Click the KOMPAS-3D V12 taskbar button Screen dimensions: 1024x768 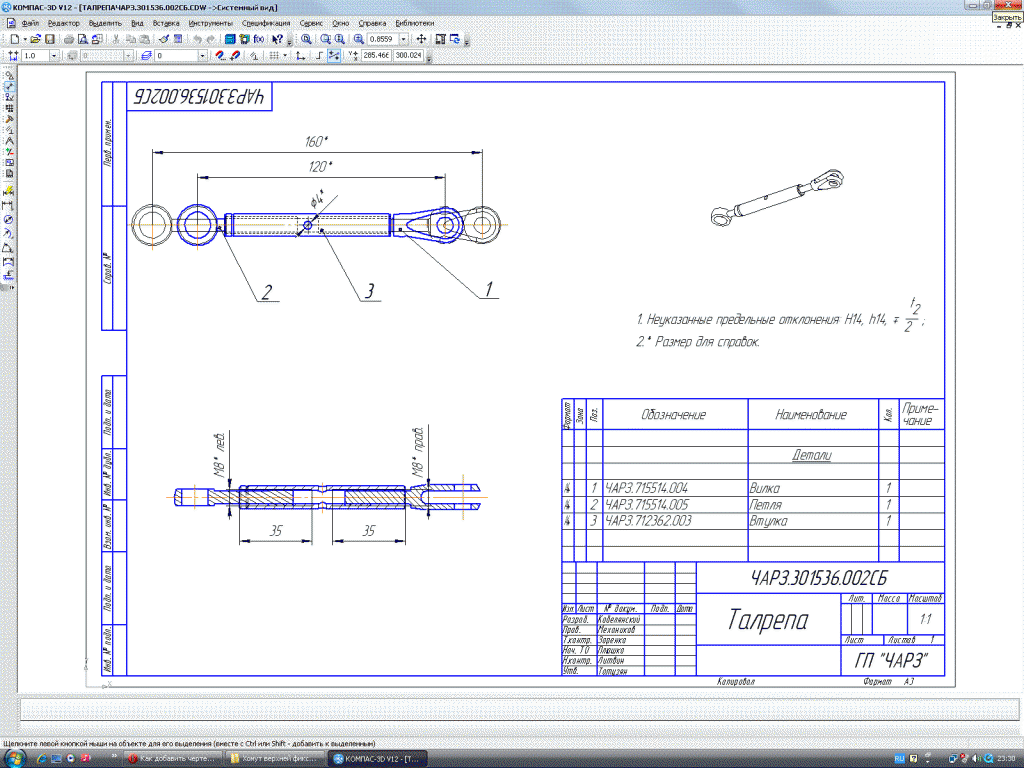[377, 758]
